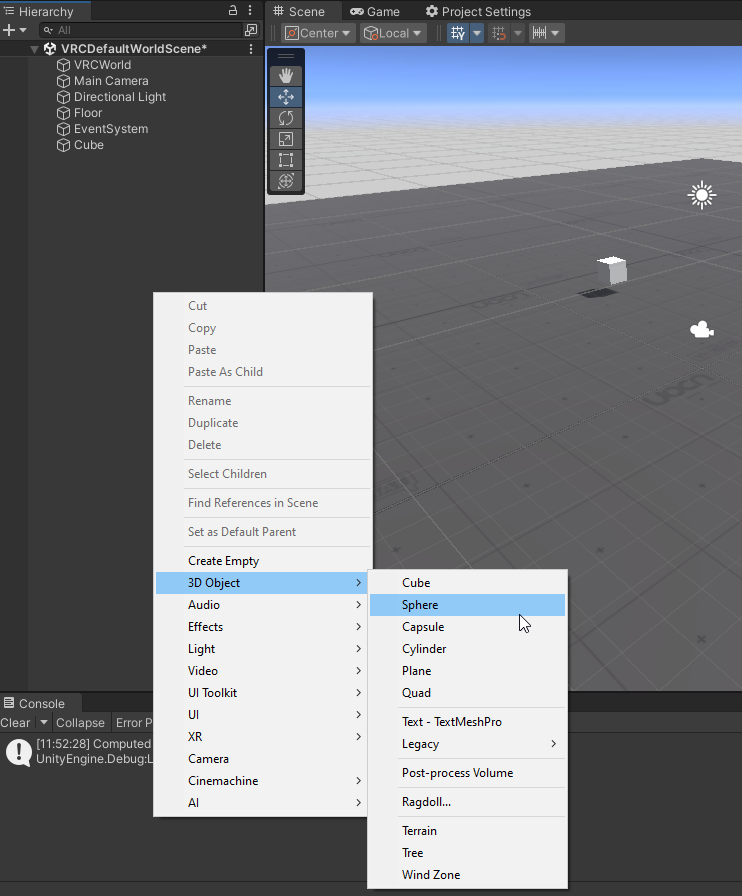Select the Move tool
Viewport: 742px width, 896px height.
pos(286,97)
